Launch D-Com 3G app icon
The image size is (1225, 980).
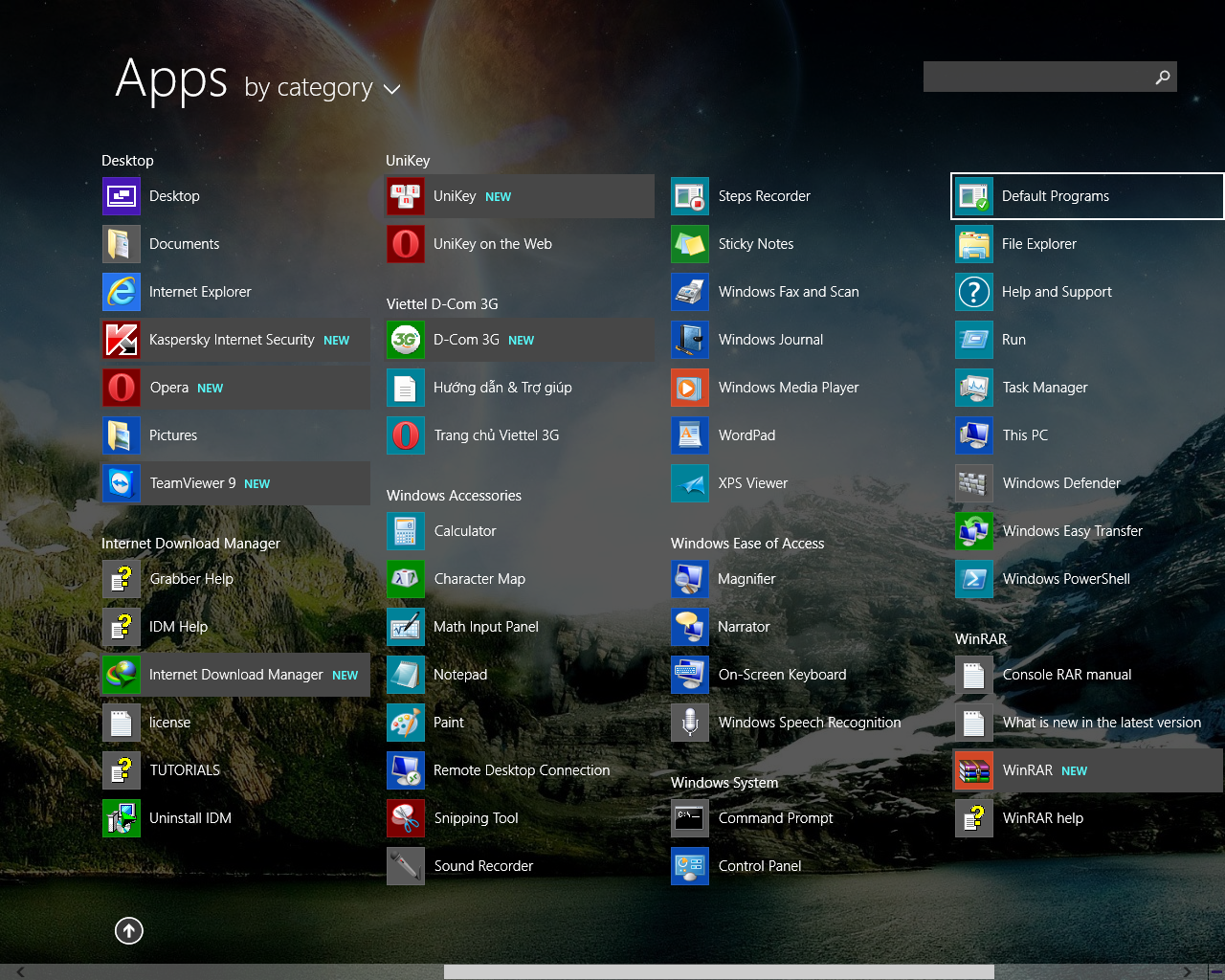[406, 340]
